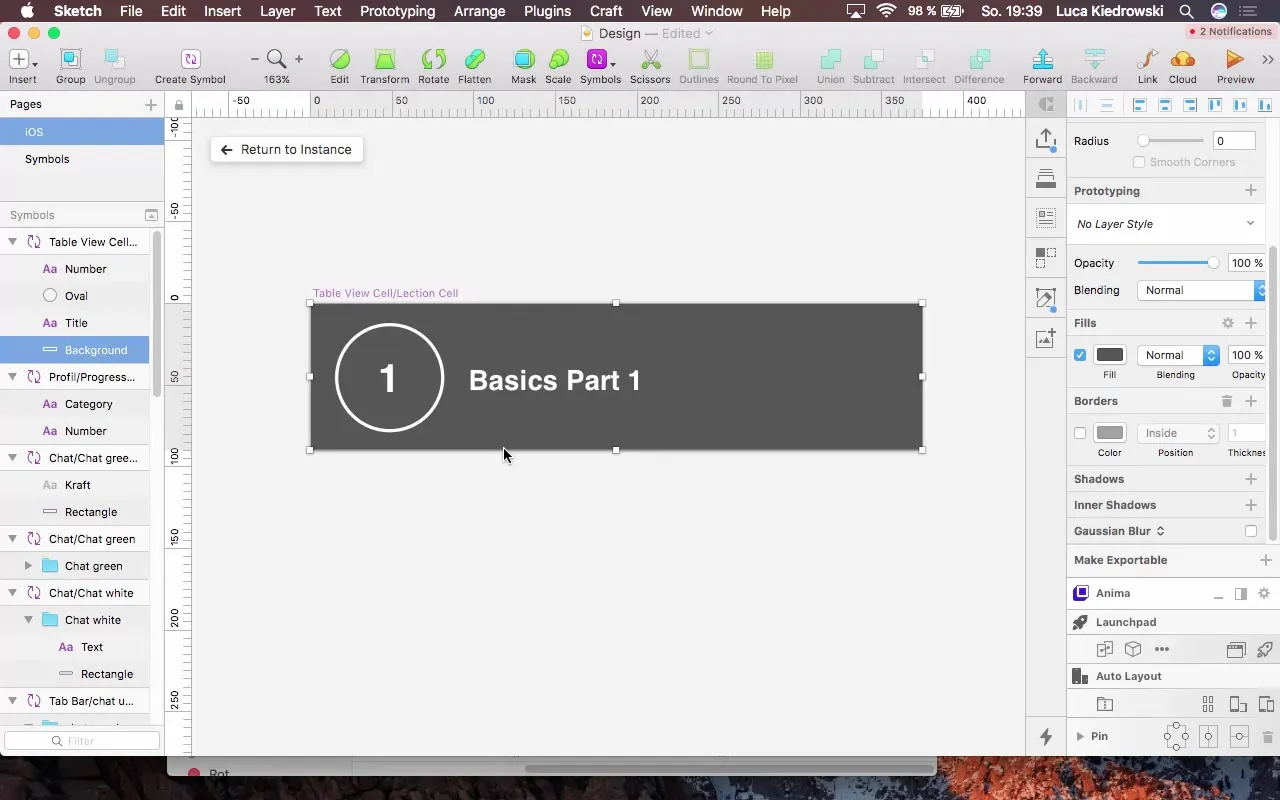The image size is (1280, 800).
Task: Send the layer Backward
Action: click(x=1094, y=65)
